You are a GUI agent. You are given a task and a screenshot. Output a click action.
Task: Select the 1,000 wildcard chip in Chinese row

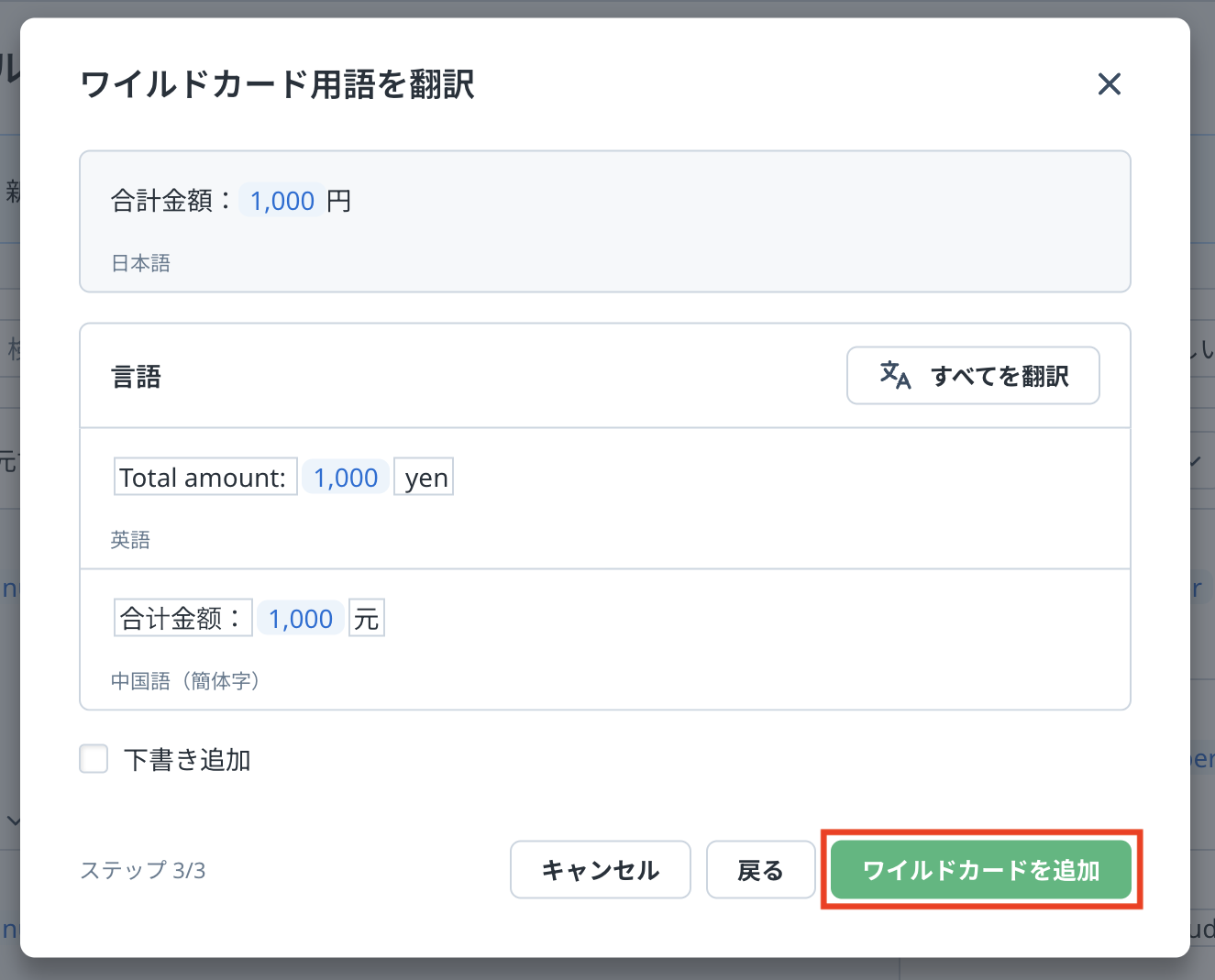[301, 618]
